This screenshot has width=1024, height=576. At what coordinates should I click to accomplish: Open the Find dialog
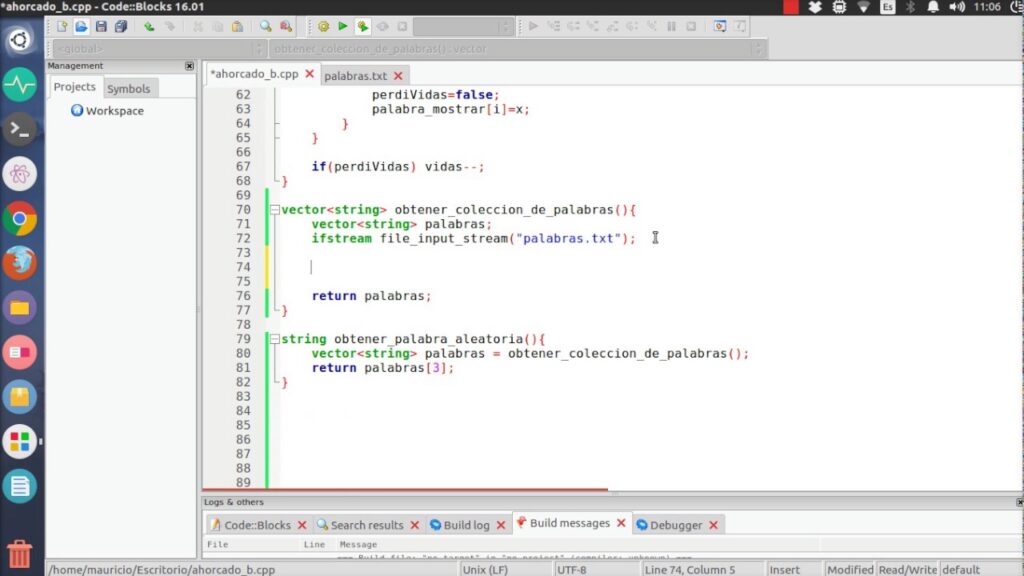click(263, 28)
